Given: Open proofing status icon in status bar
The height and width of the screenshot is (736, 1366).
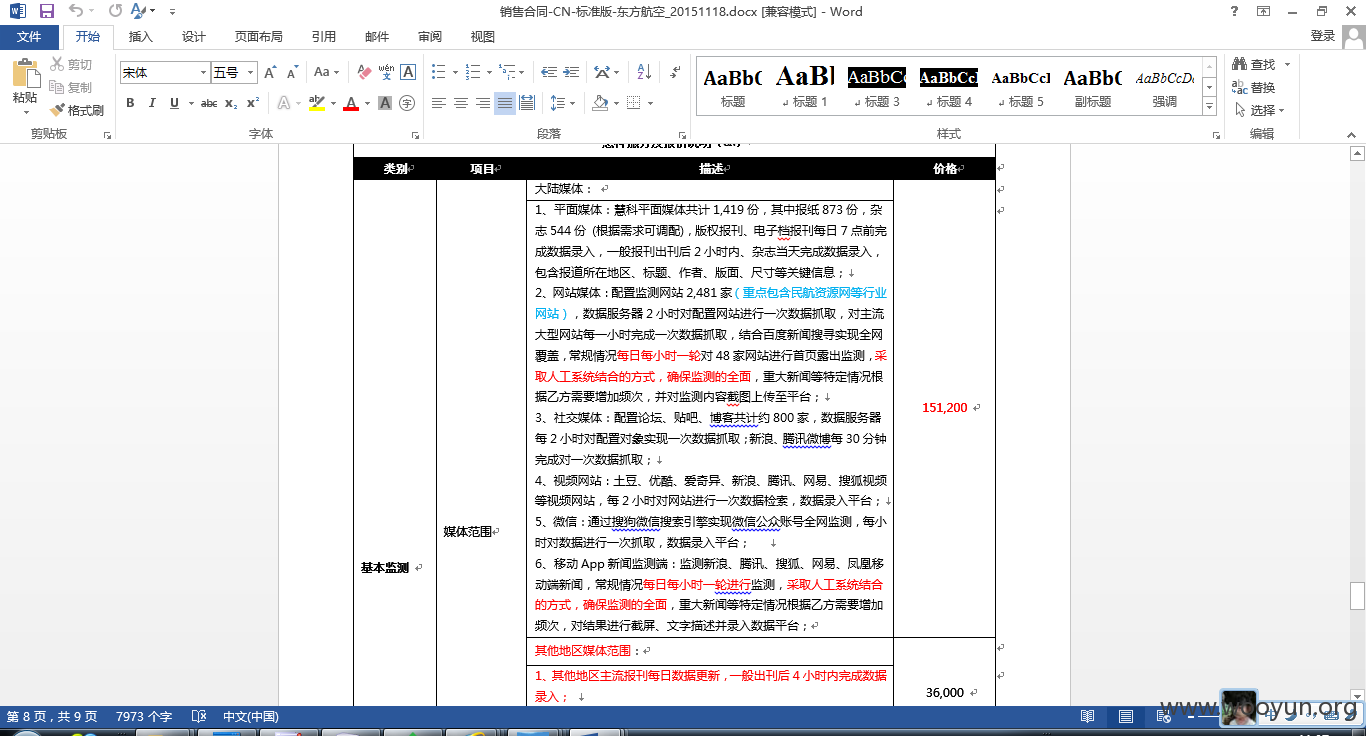Looking at the screenshot, I should pyautogui.click(x=199, y=716).
